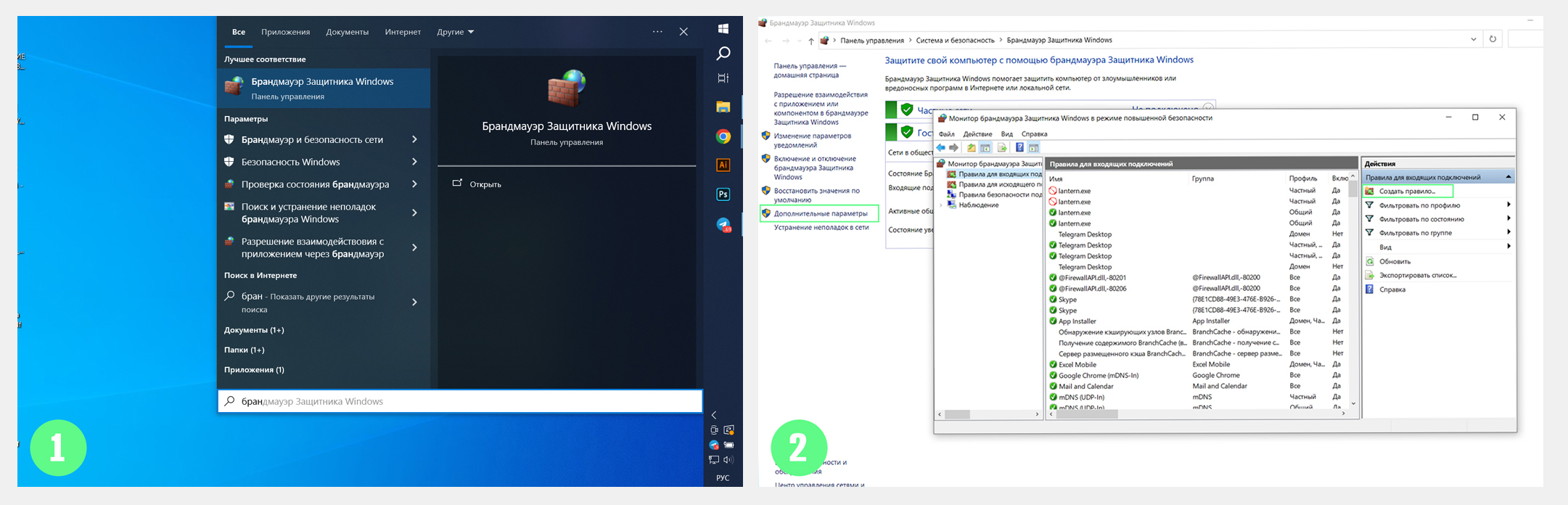Launch Google Chrome from the taskbar

(x=723, y=136)
